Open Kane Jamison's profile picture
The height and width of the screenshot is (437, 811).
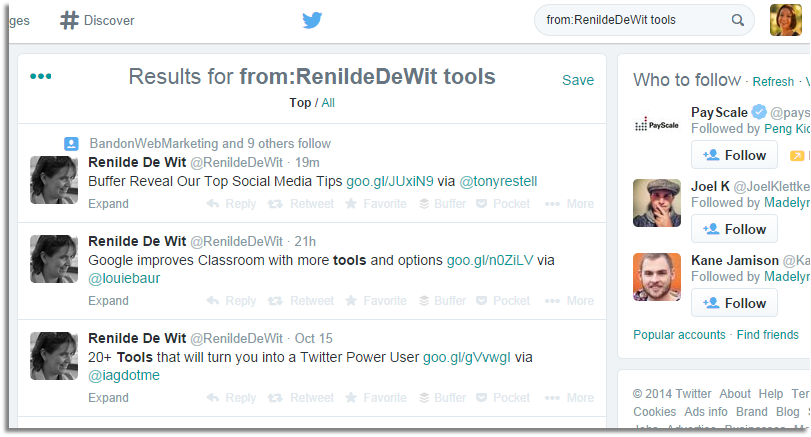pos(657,277)
